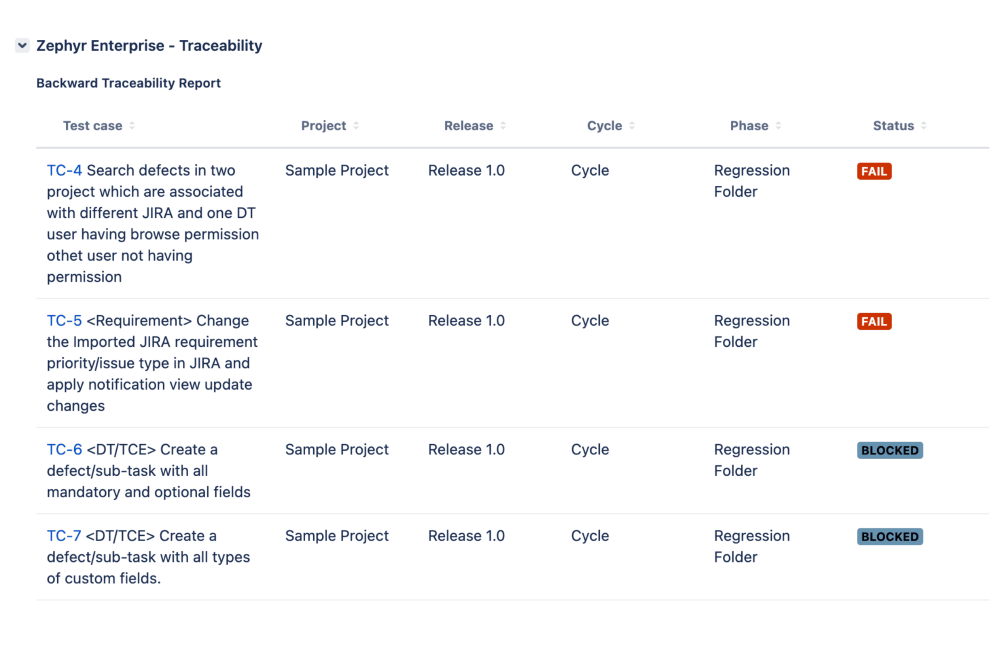
Task: Click the FAIL status badge for TC-5
Action: tap(874, 322)
